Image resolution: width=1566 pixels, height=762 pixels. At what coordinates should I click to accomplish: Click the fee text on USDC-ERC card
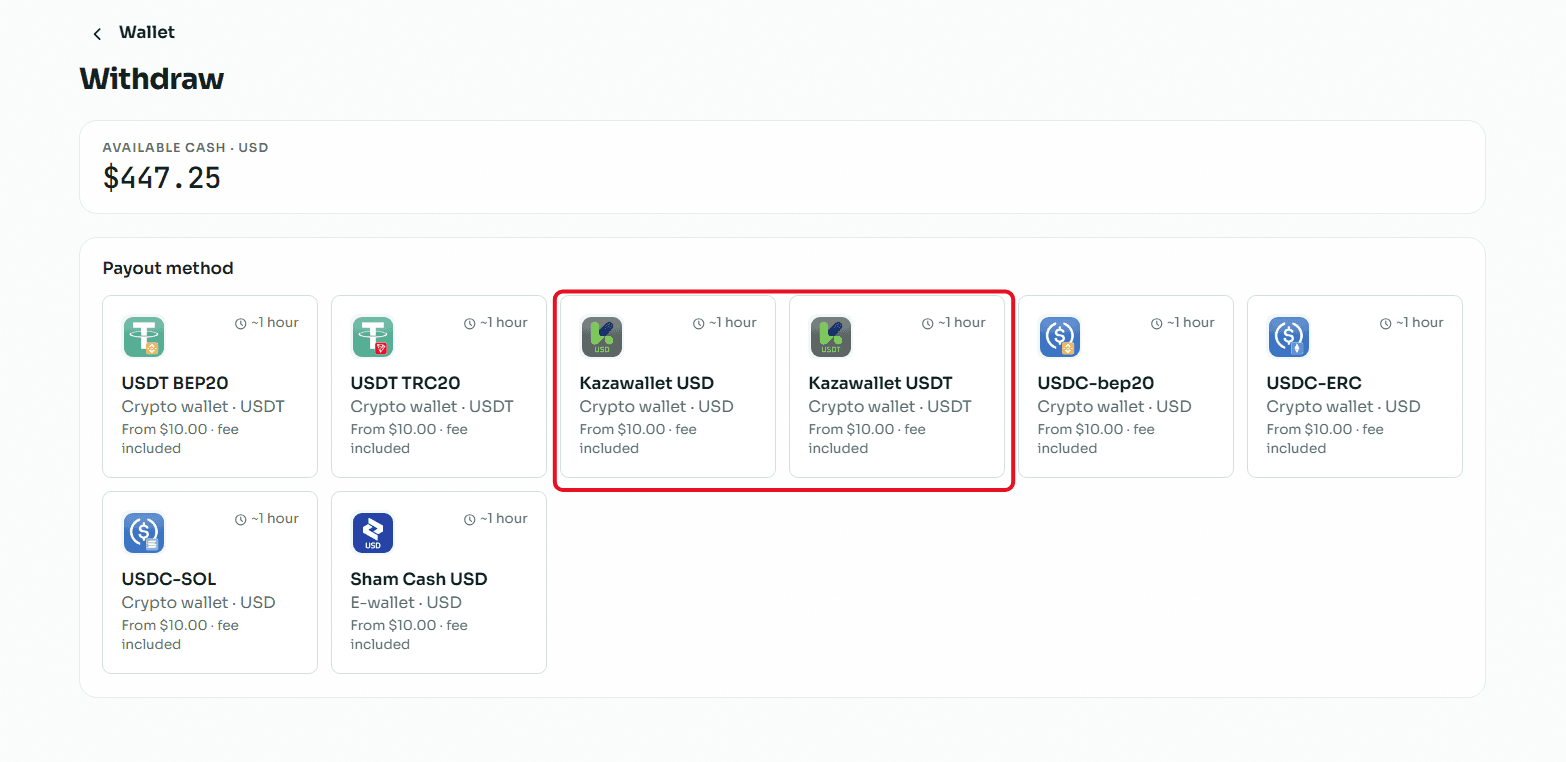[1326, 439]
